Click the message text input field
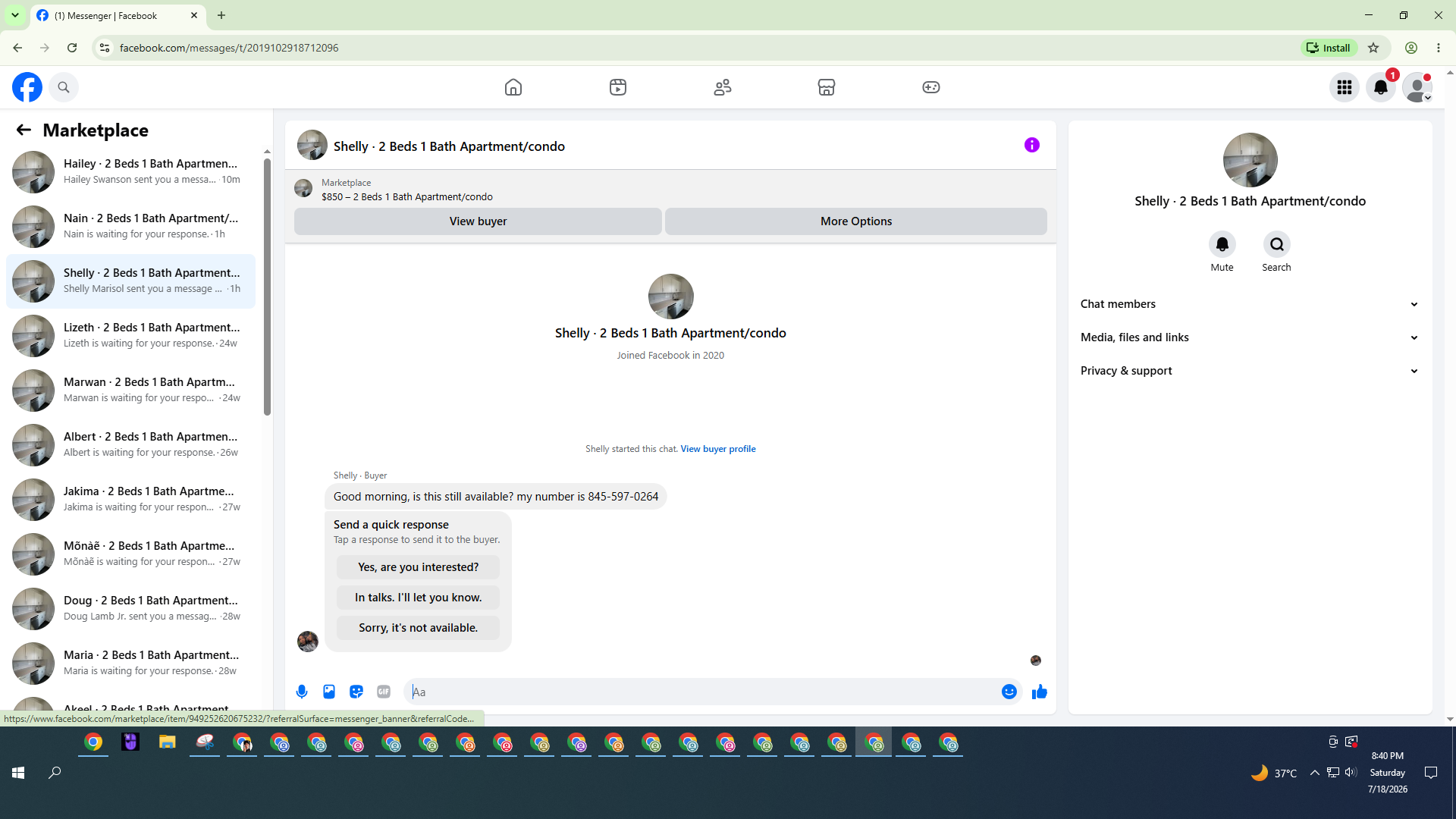The height and width of the screenshot is (819, 1456). point(702,692)
